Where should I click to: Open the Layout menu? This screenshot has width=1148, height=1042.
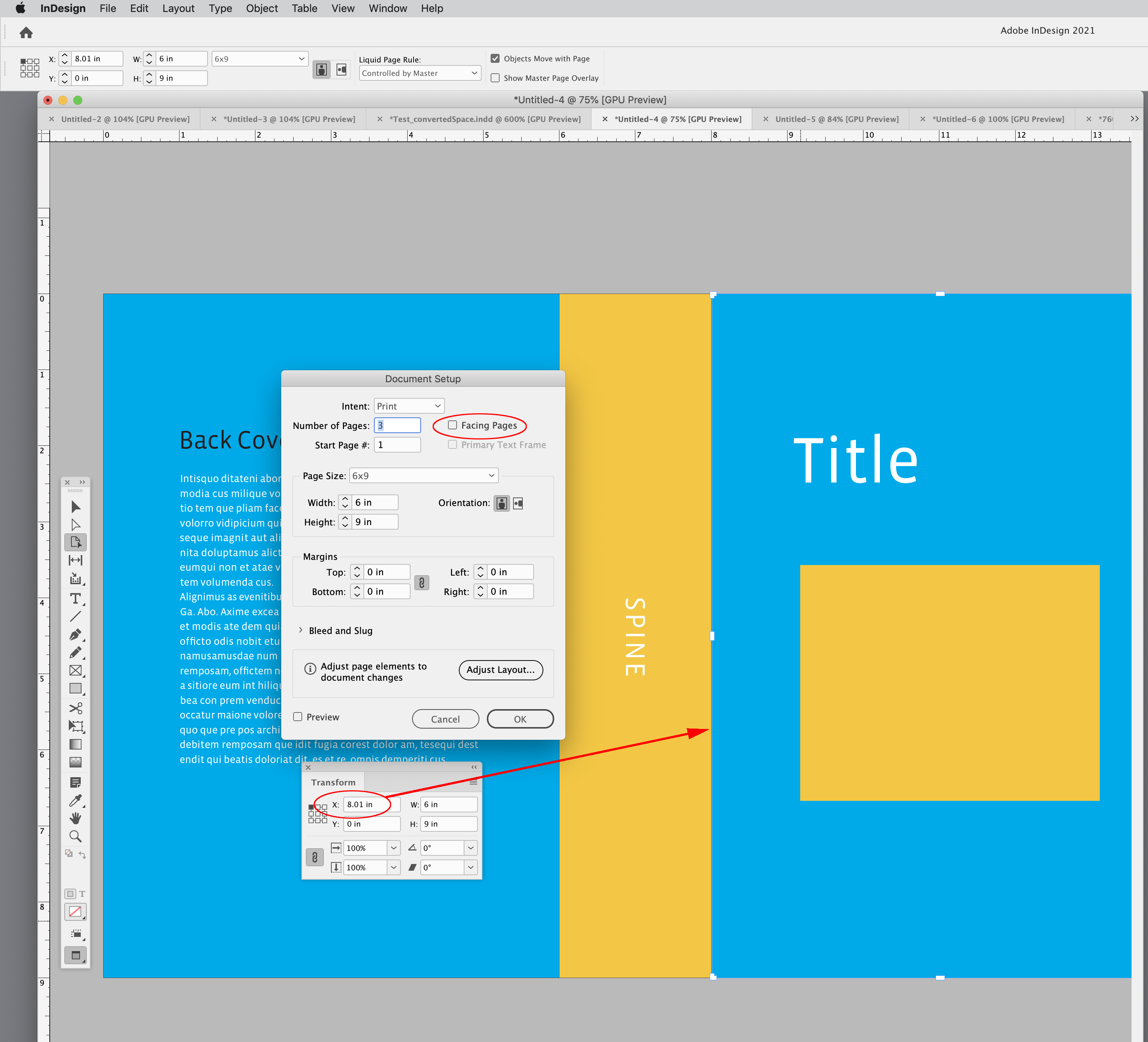pyautogui.click(x=178, y=8)
